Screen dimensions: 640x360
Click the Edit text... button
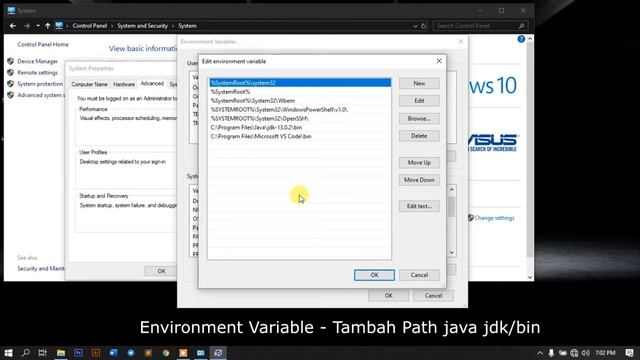click(x=419, y=206)
